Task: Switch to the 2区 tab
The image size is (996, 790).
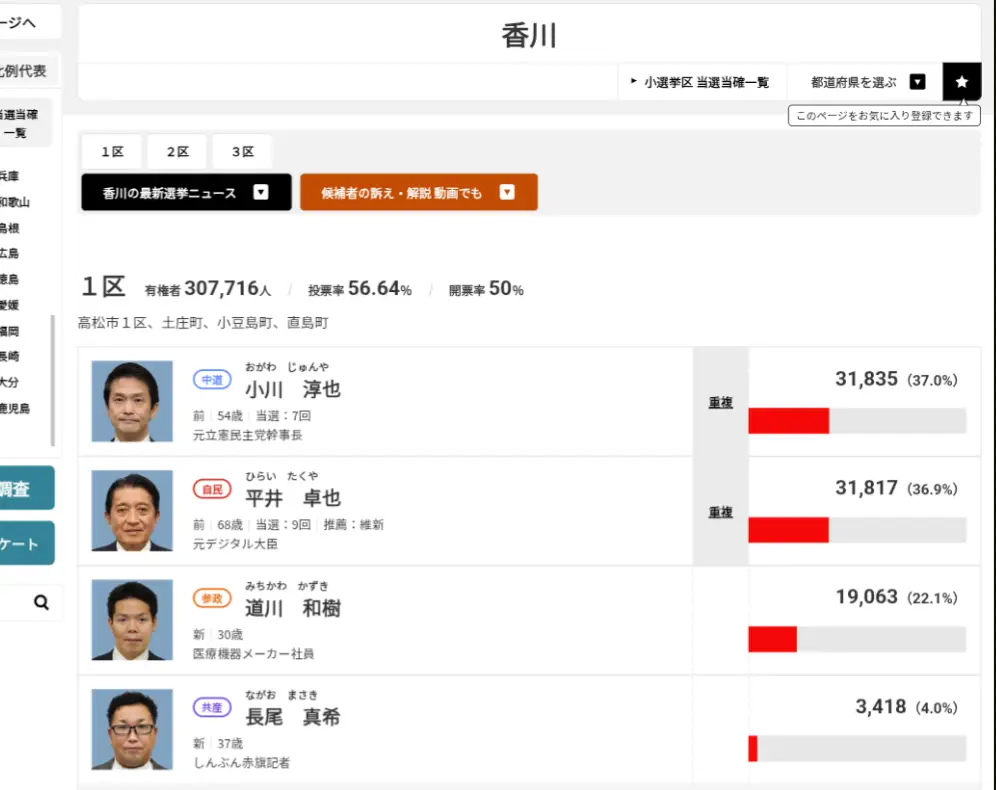Action: [x=178, y=152]
